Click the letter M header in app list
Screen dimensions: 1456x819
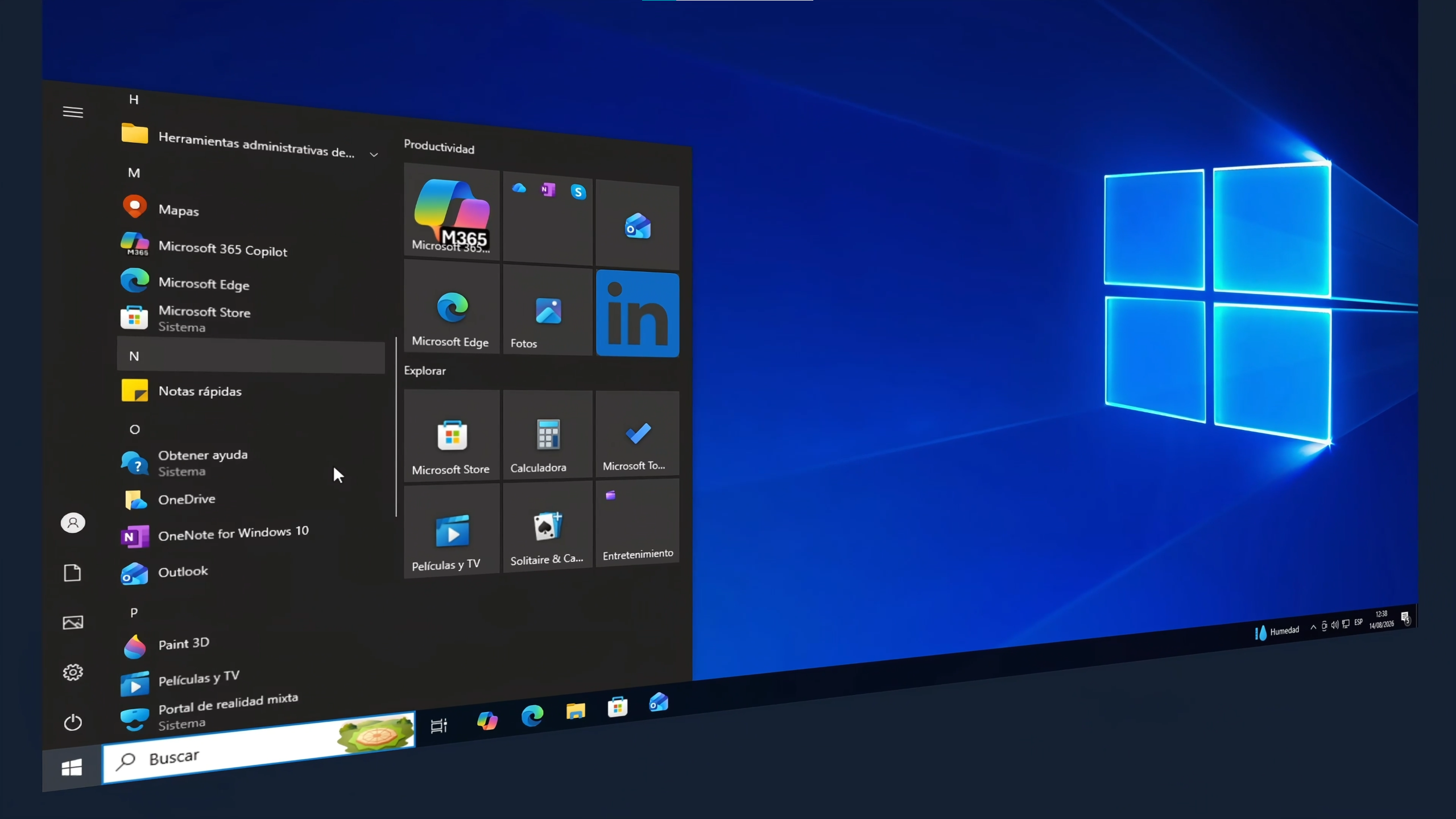click(x=134, y=173)
